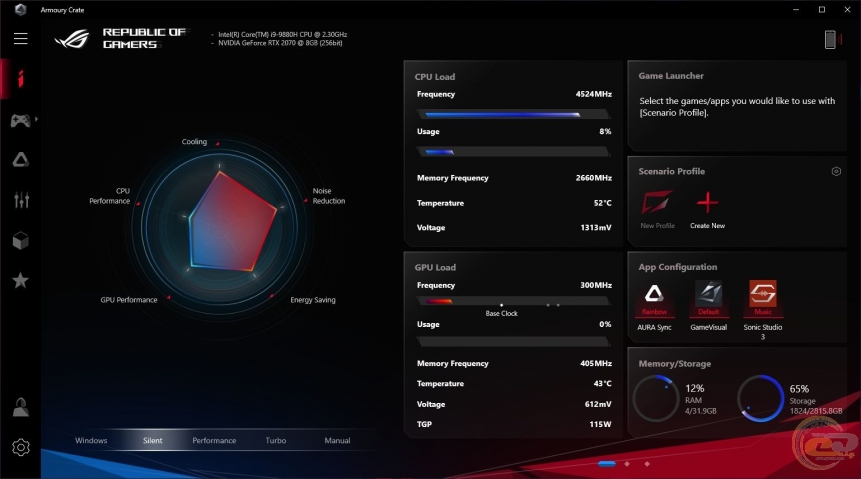The image size is (861, 479).
Task: Click the red plus Create New icon
Action: point(707,203)
